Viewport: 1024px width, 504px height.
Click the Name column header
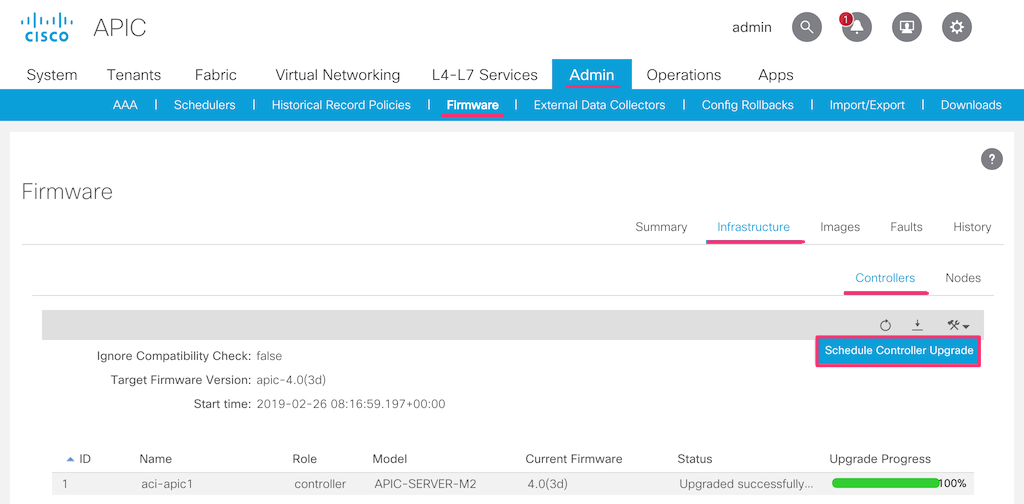155,459
